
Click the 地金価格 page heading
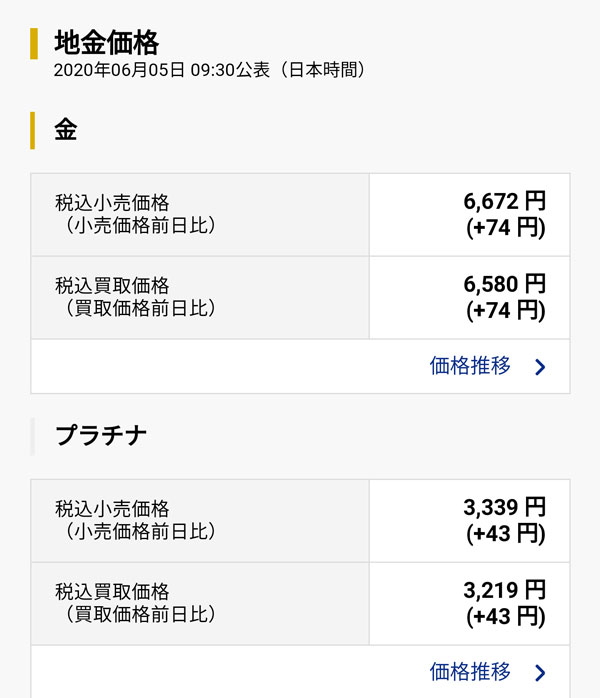tap(106, 43)
